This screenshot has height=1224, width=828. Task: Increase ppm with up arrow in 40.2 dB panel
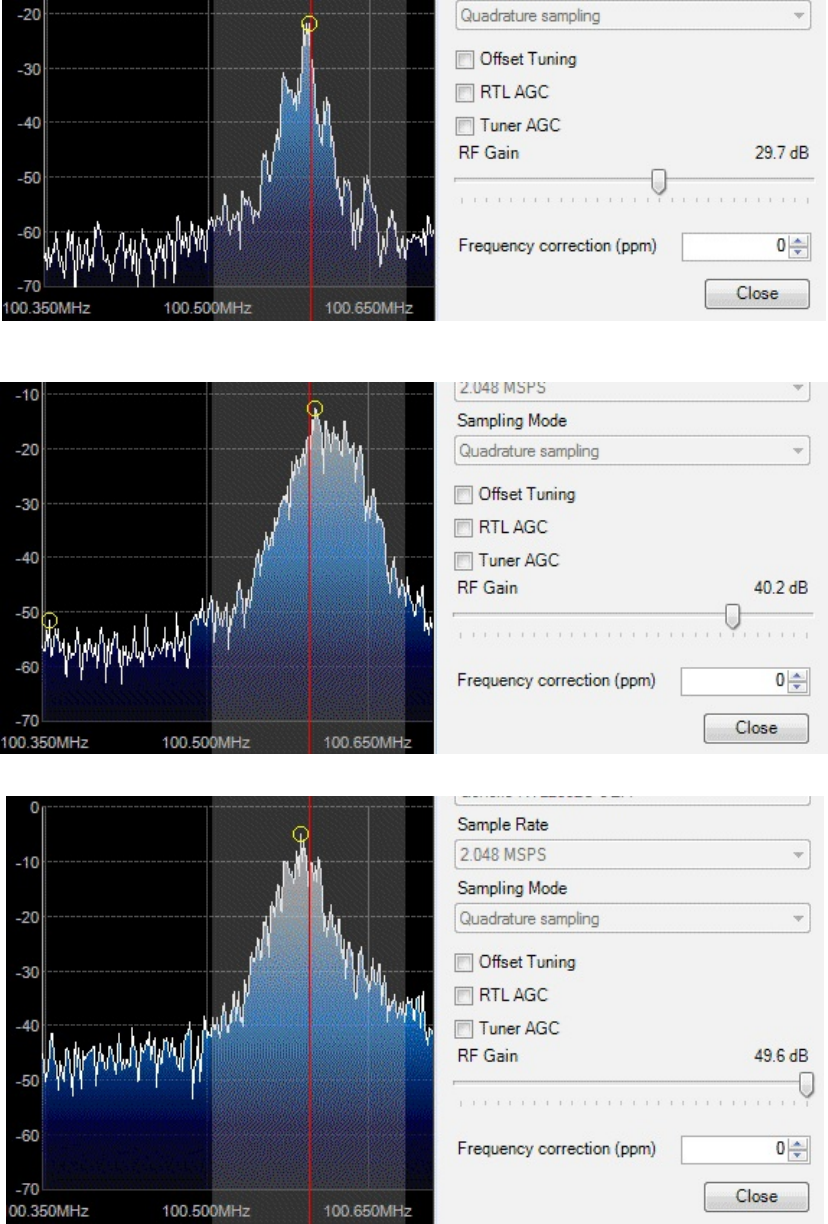click(798, 676)
